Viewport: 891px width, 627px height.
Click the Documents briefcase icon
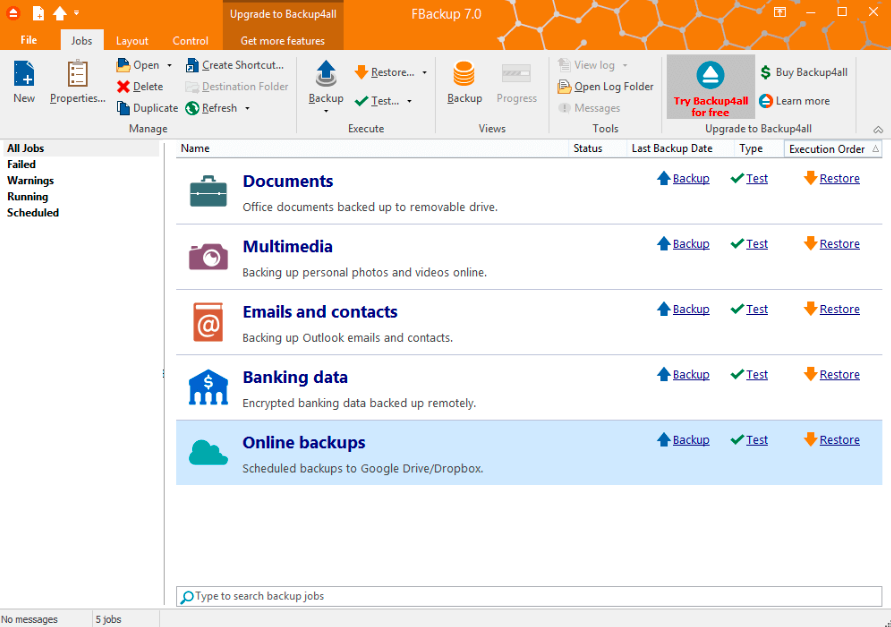click(x=208, y=191)
